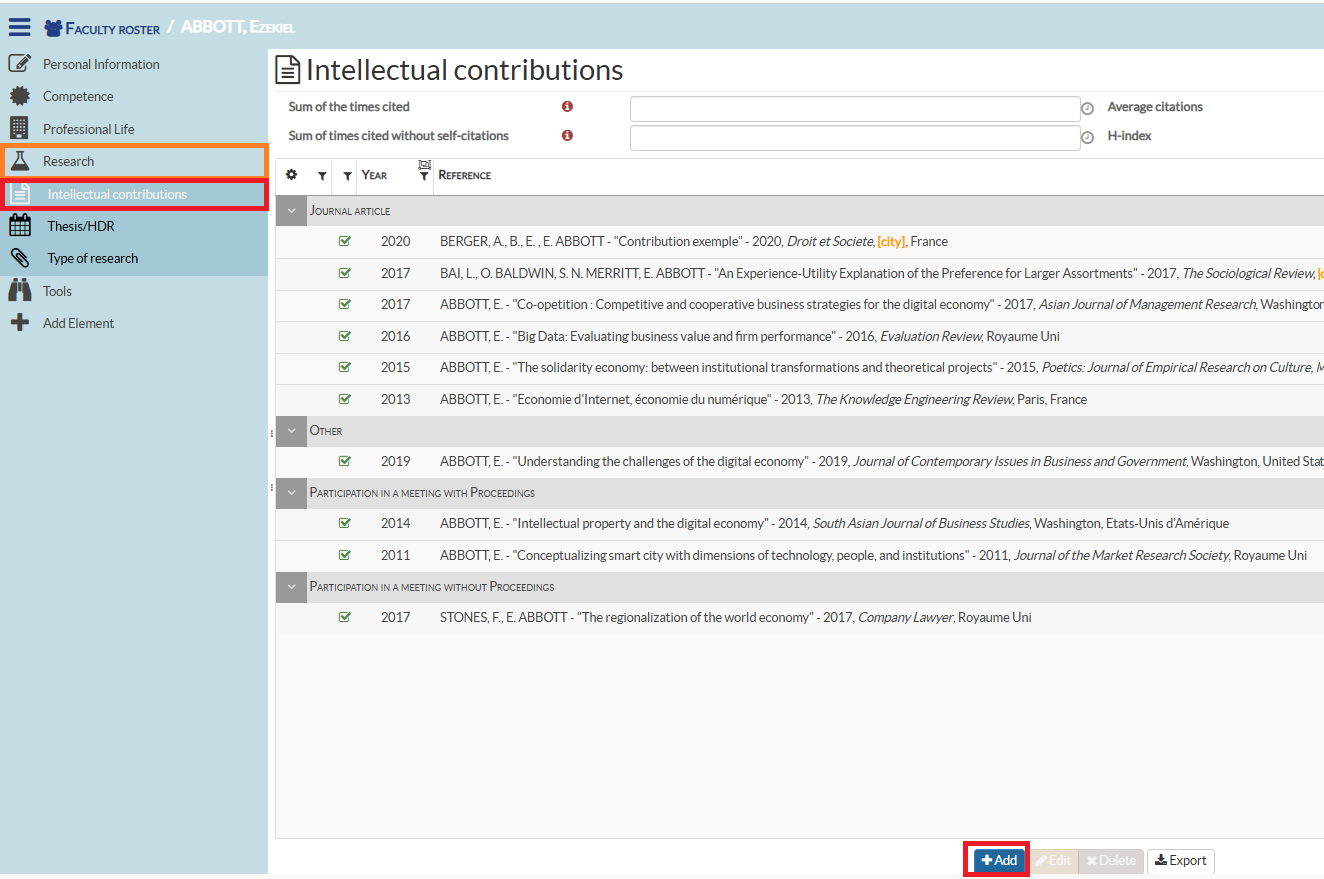Viewport: 1324px width, 879px height.
Task: Click the Intellectual contributions page document icon
Action: pos(286,68)
